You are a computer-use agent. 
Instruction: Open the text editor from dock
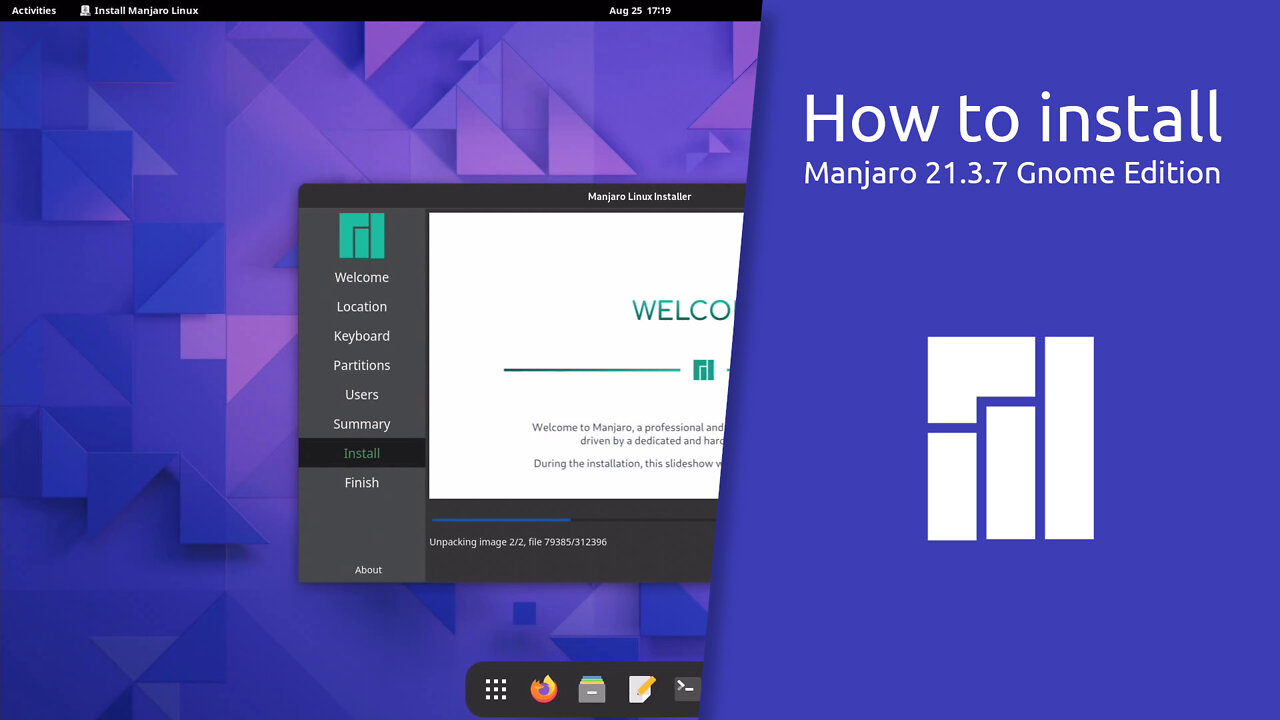(x=641, y=689)
